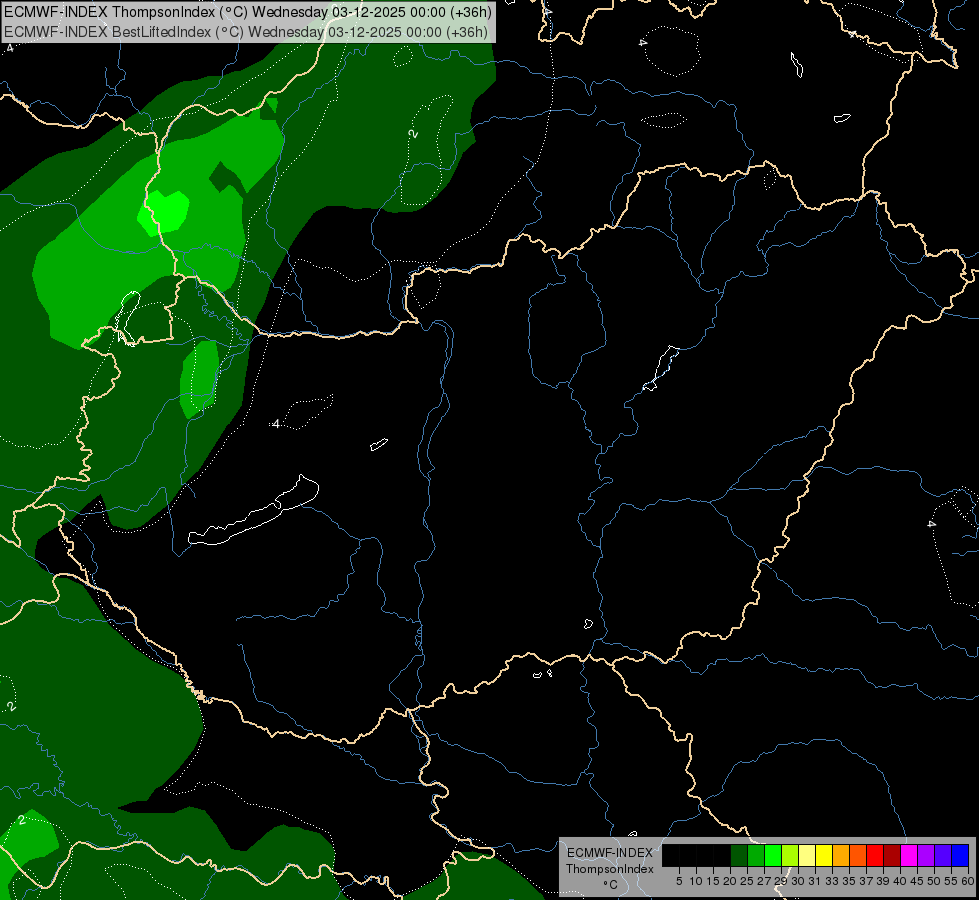The height and width of the screenshot is (900, 979).
Task: Click the purple 45–50 legend swatch
Action: point(926,855)
